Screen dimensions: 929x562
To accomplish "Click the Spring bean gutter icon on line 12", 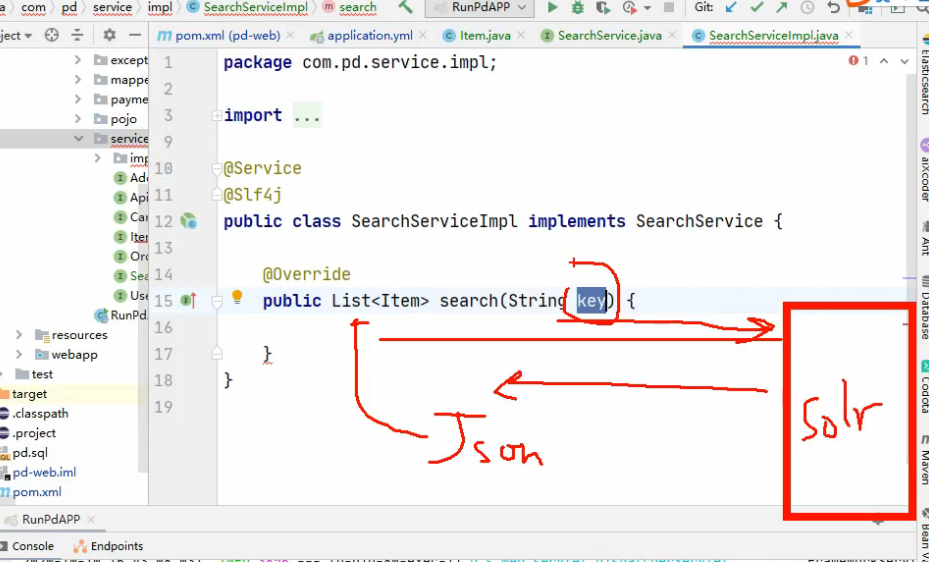I will tap(189, 221).
